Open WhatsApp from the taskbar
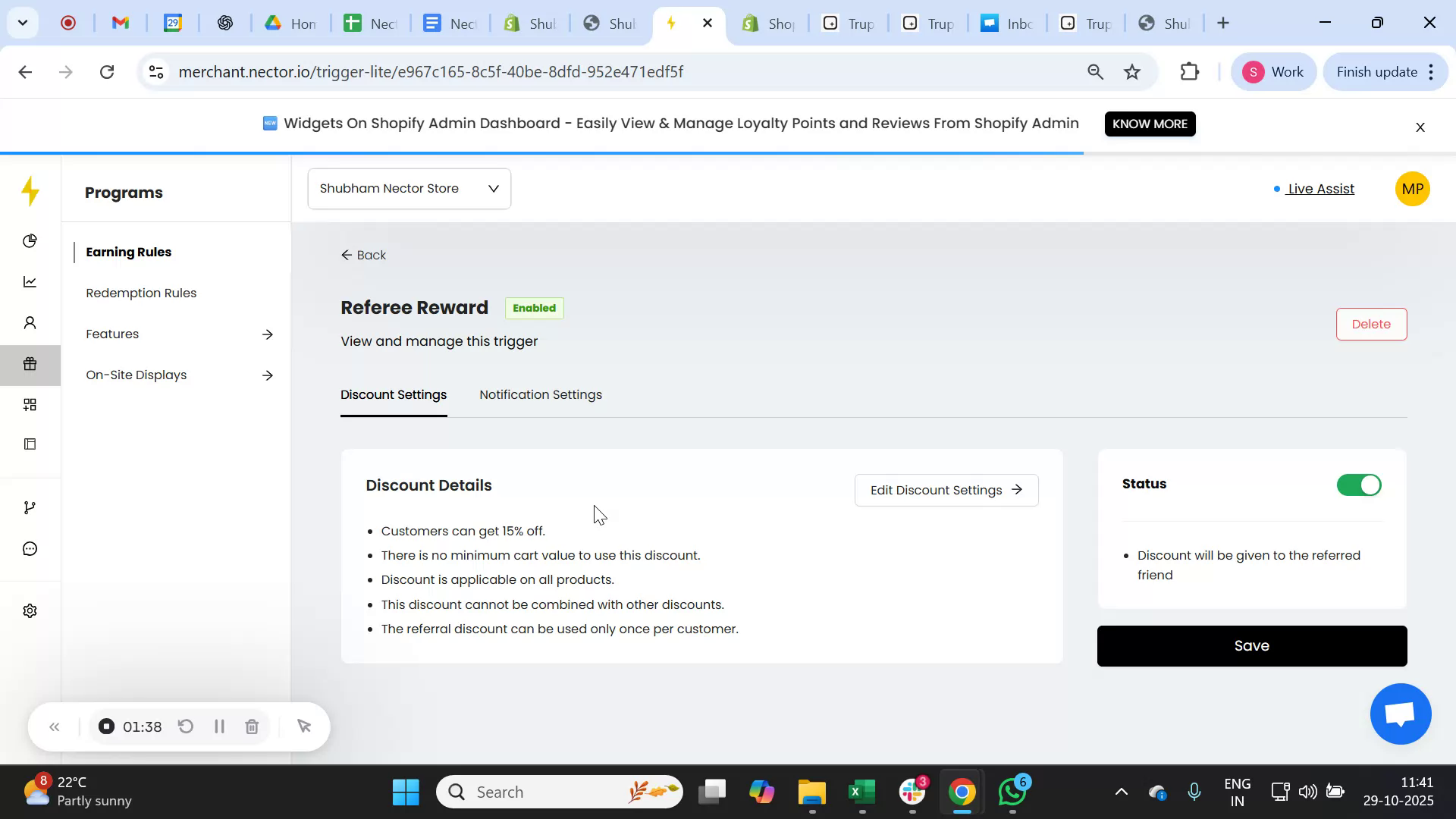The width and height of the screenshot is (1456, 819). (1012, 791)
